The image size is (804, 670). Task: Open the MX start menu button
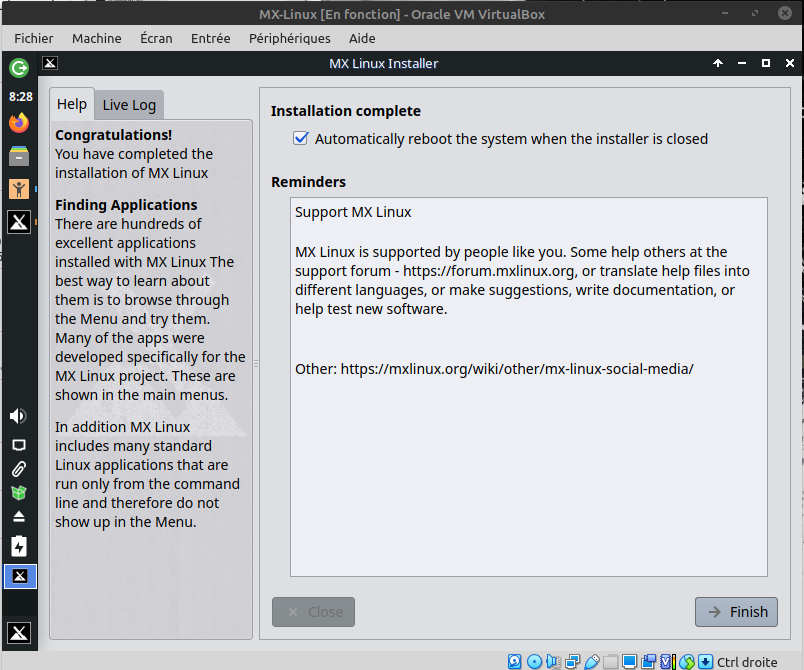coord(19,632)
